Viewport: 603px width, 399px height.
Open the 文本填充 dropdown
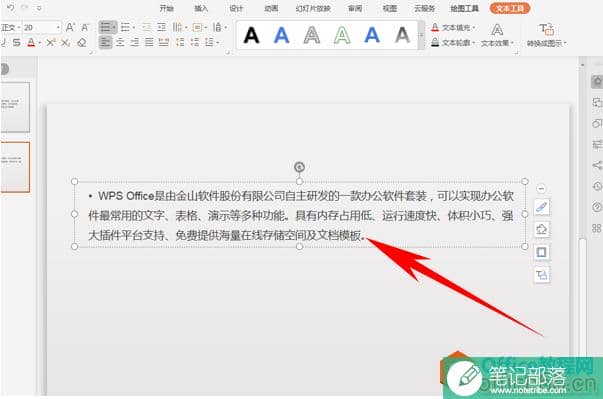pos(453,27)
